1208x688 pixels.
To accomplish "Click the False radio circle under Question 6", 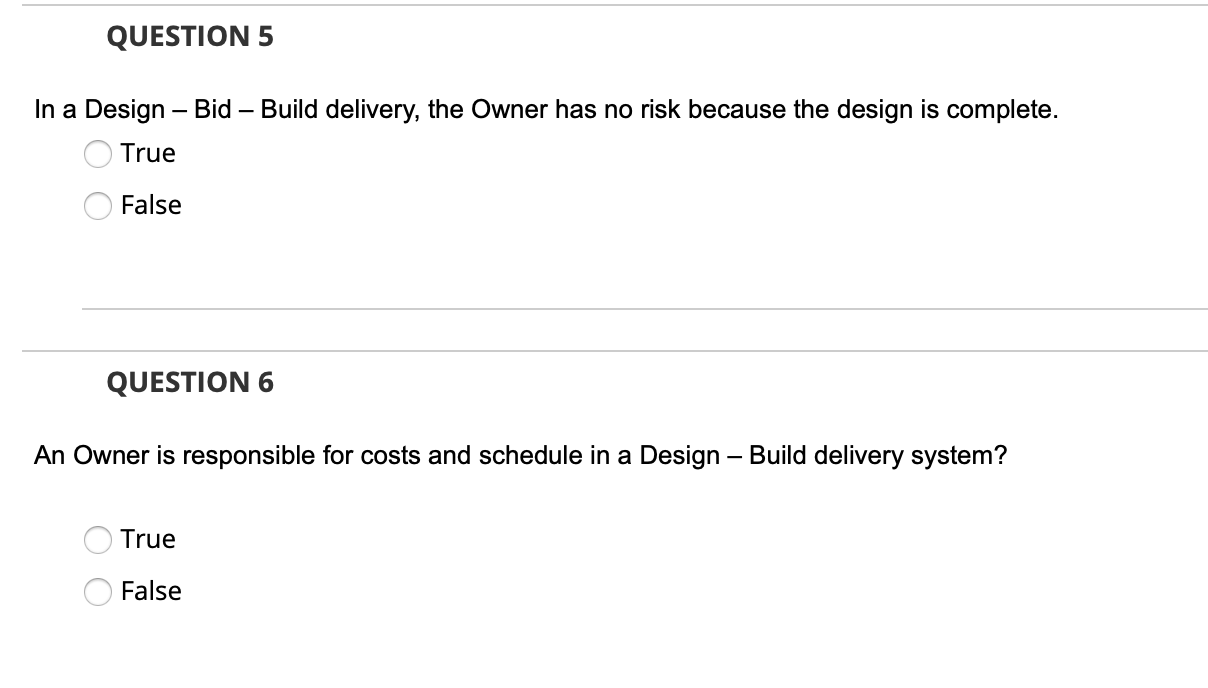I will click(98, 591).
